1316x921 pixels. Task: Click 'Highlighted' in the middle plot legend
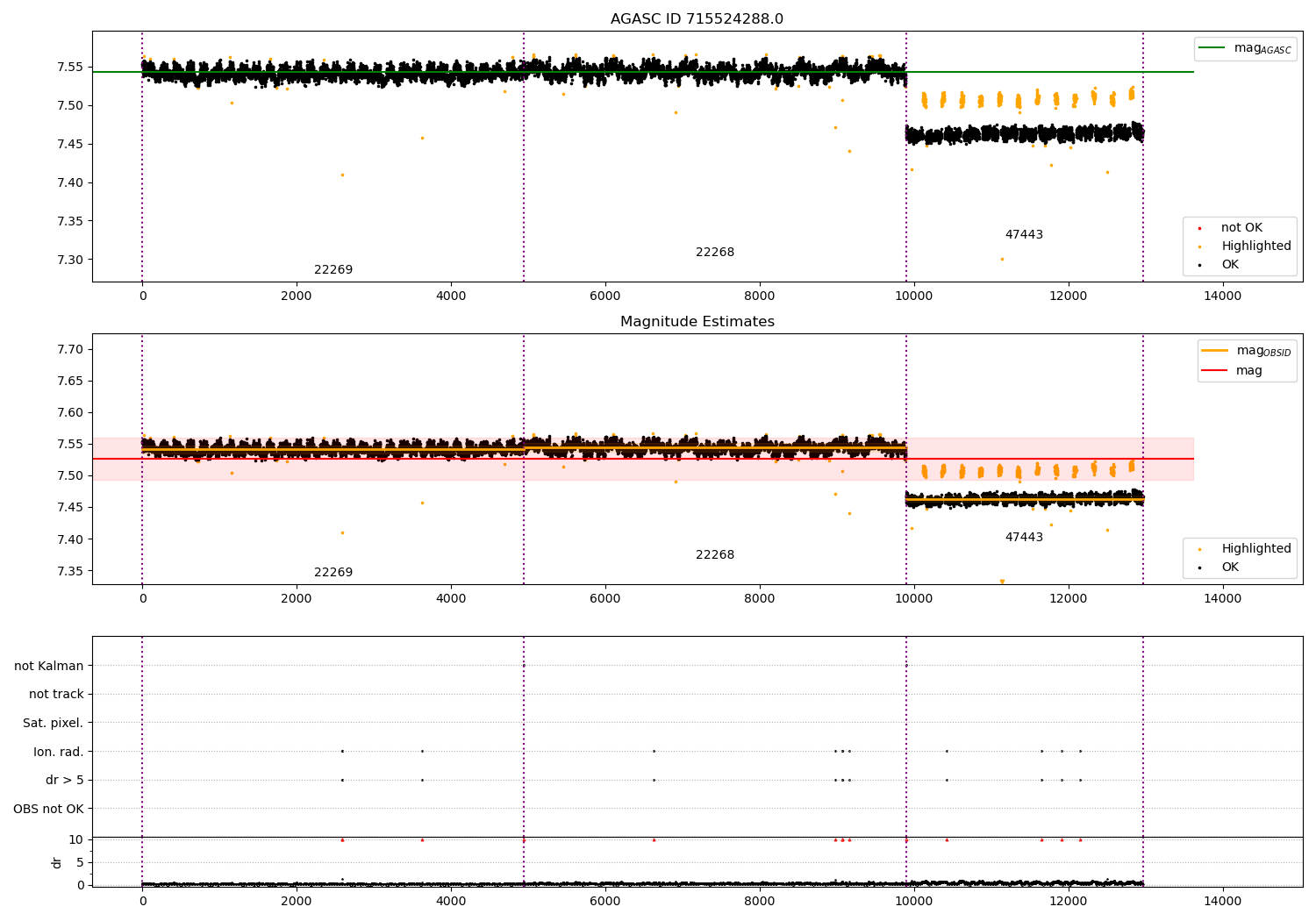point(1256,548)
